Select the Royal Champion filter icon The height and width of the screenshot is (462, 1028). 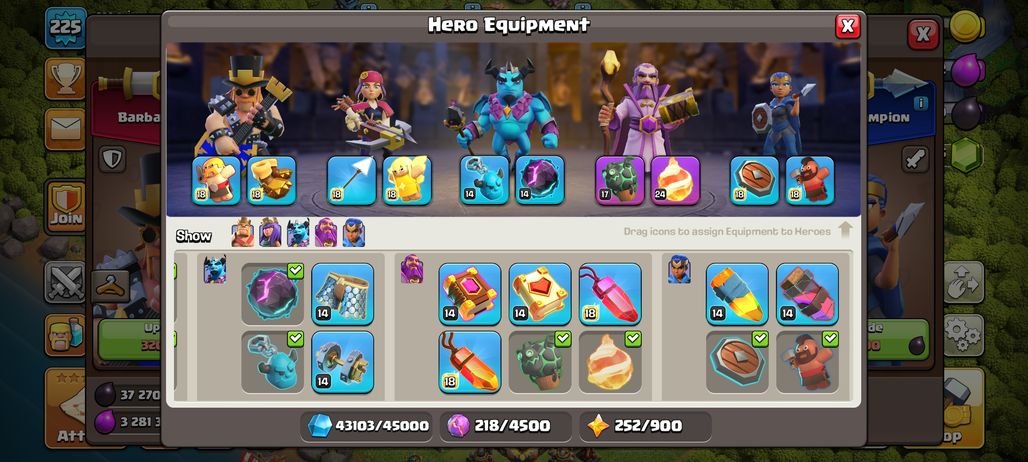(353, 232)
